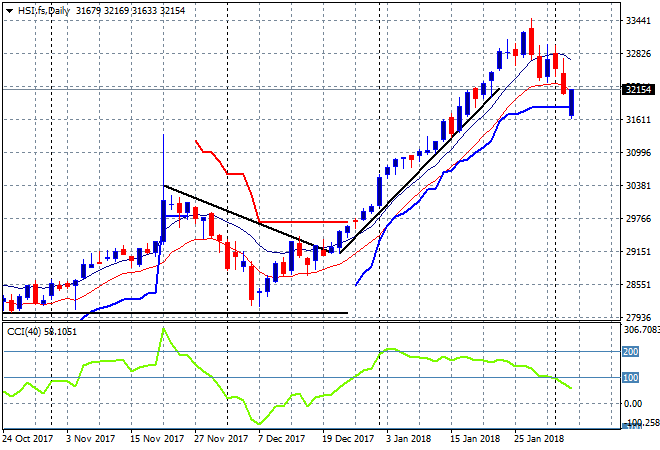660x450 pixels.
Task: Click the green CCI line trough in December
Action: coord(259,423)
